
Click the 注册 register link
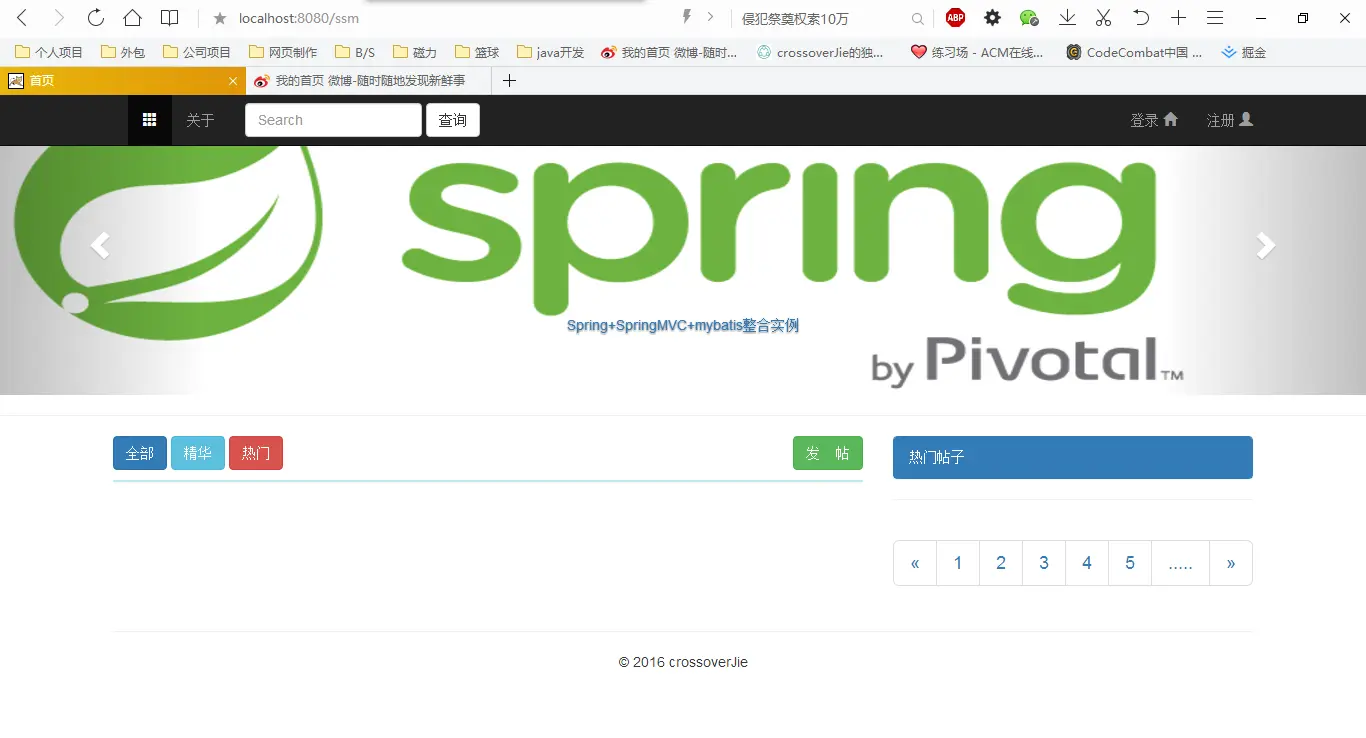pos(1230,120)
